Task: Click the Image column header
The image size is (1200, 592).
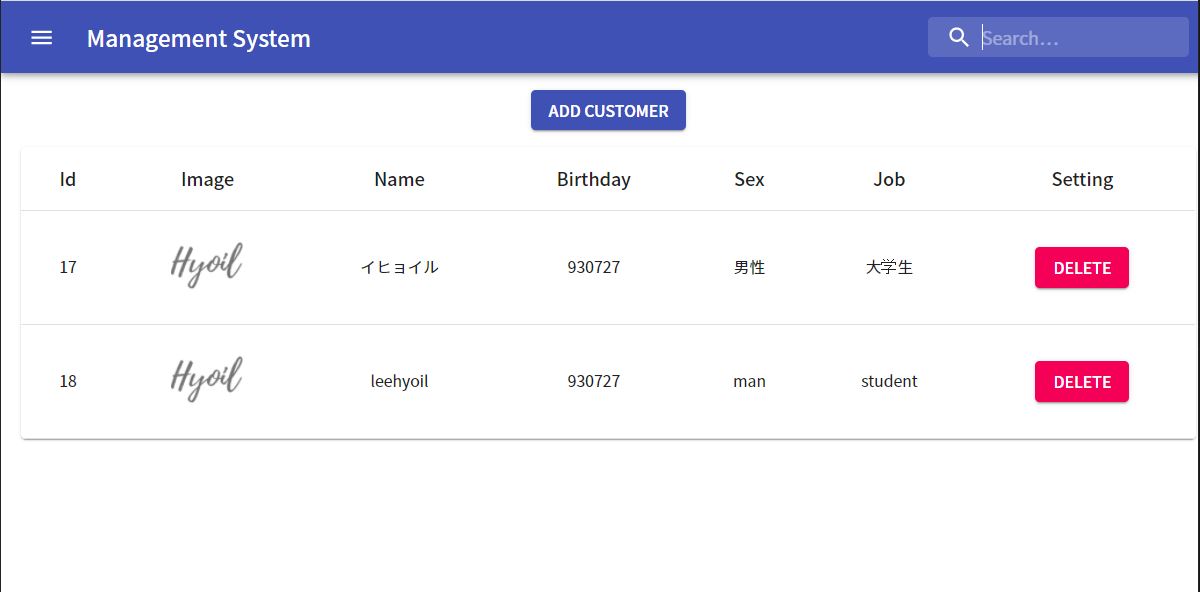Action: pyautogui.click(x=207, y=179)
